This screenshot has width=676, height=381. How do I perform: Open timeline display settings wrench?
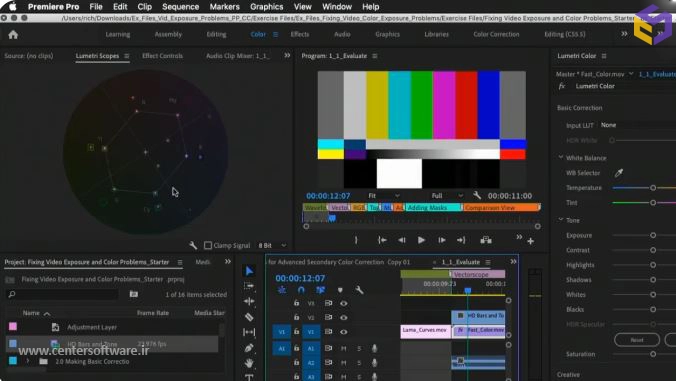click(x=359, y=290)
